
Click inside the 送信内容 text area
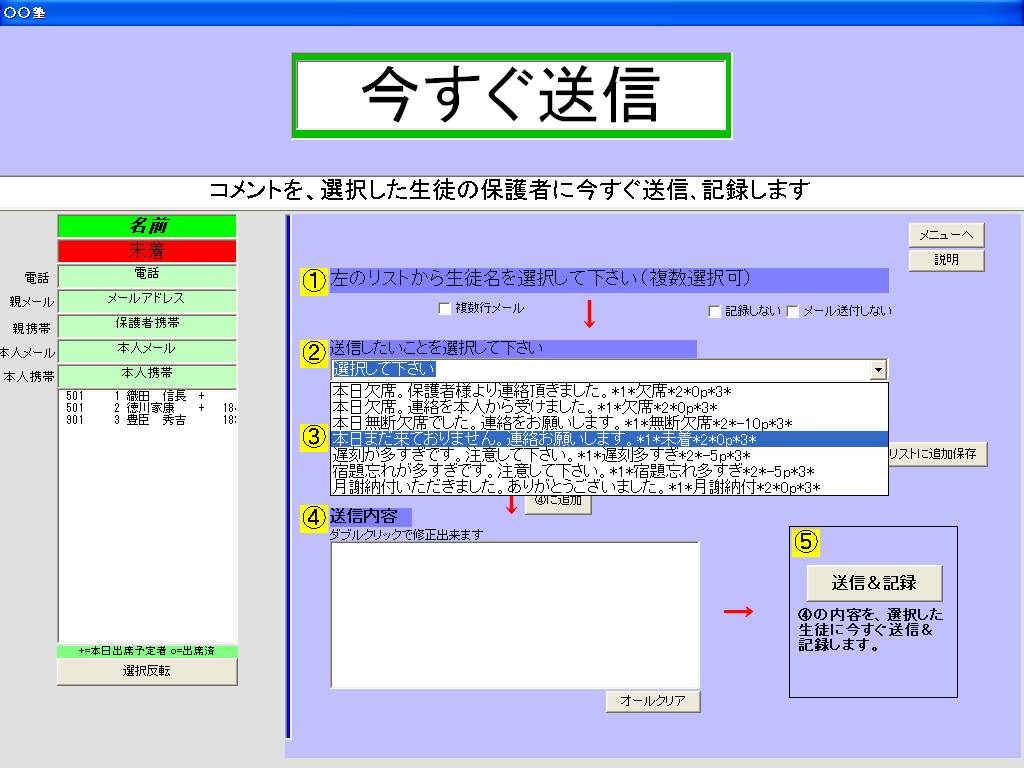pyautogui.click(x=515, y=615)
